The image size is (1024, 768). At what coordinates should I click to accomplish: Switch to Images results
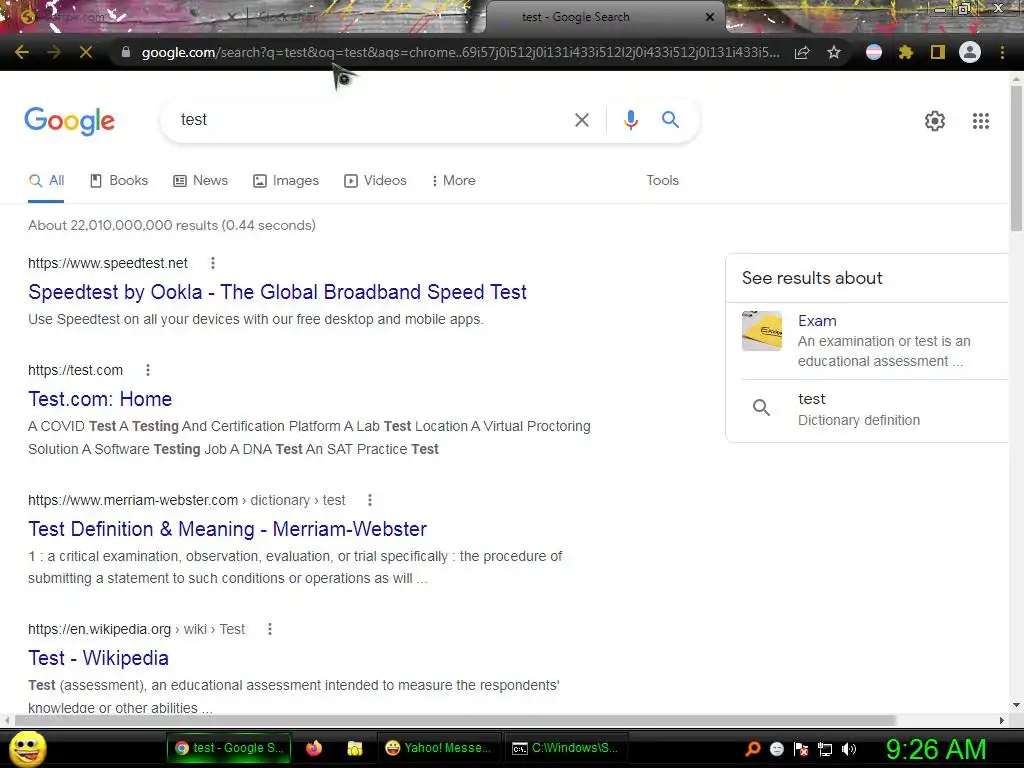click(286, 181)
